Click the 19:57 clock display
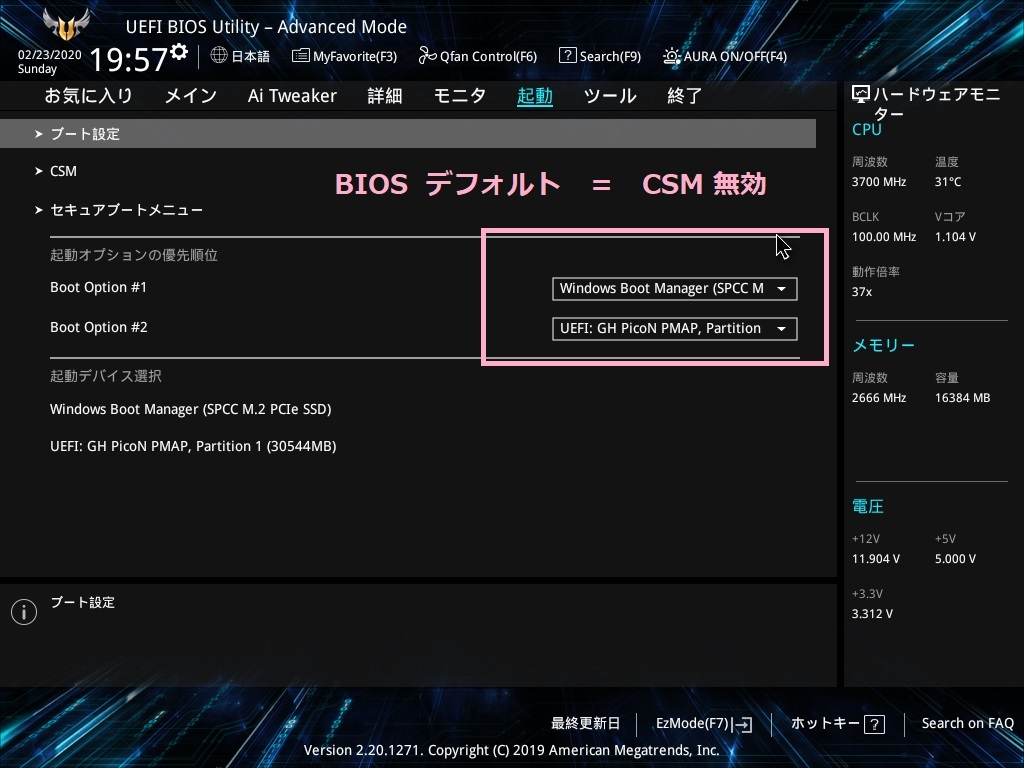This screenshot has height=768, width=1024. pos(129,60)
